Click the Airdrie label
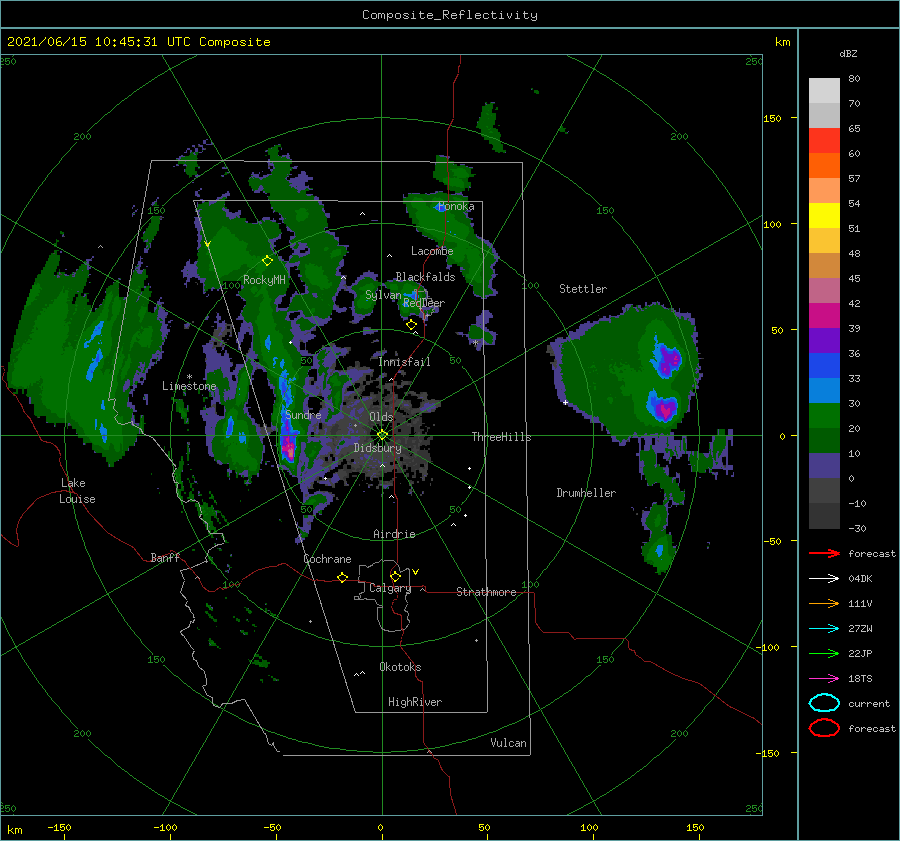Image resolution: width=900 pixels, height=841 pixels. 394,534
